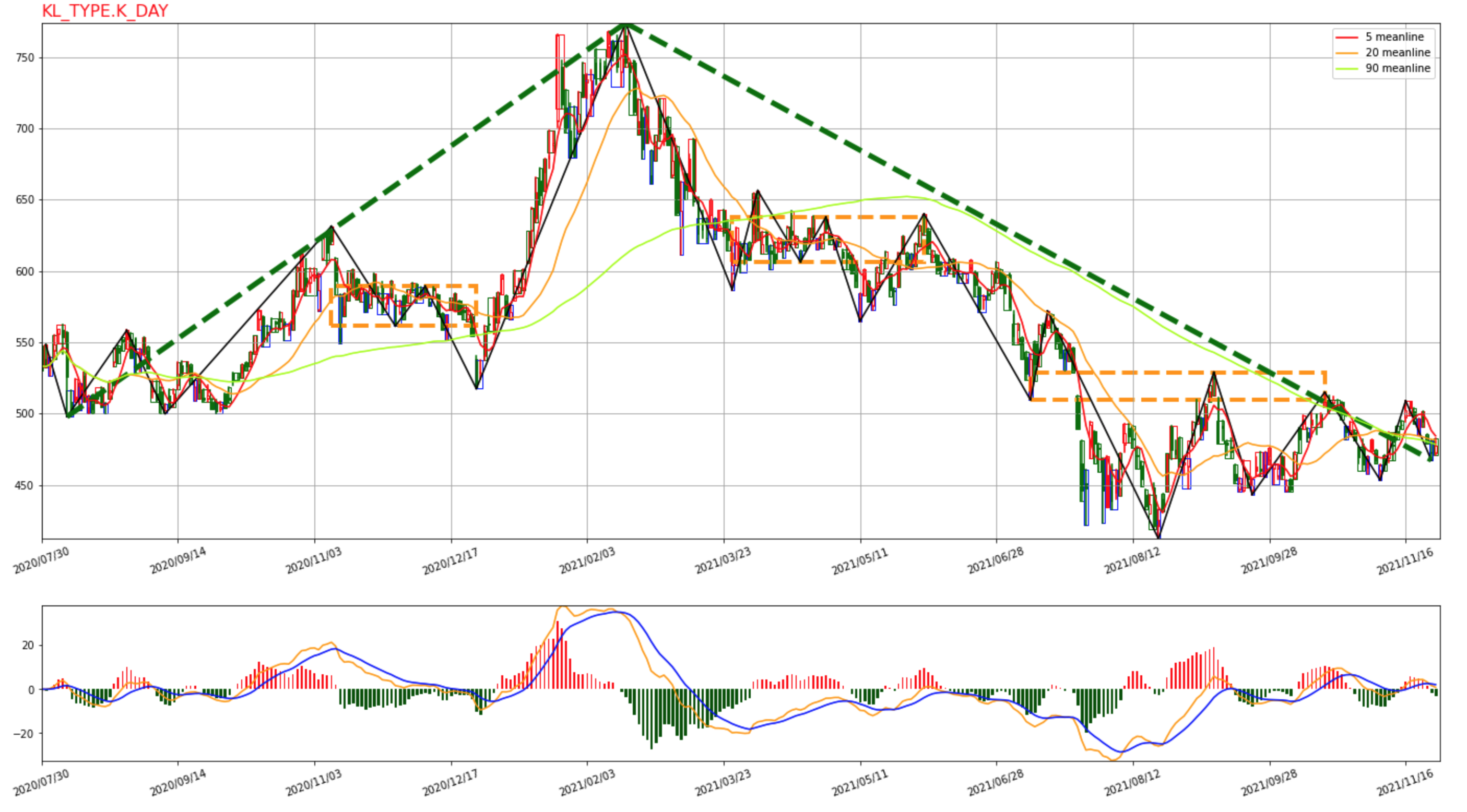Click the 2020/07/30 label under price chart
The height and width of the screenshot is (812, 1467).
41,560
